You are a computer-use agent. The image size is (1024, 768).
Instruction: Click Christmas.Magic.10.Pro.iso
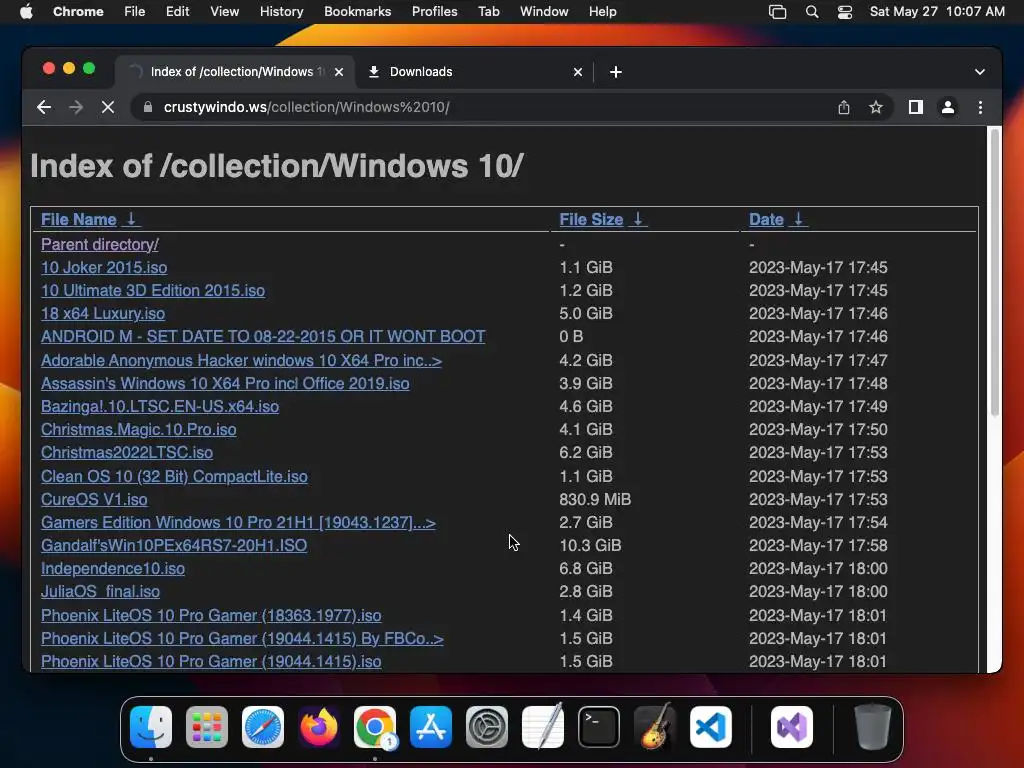(138, 429)
